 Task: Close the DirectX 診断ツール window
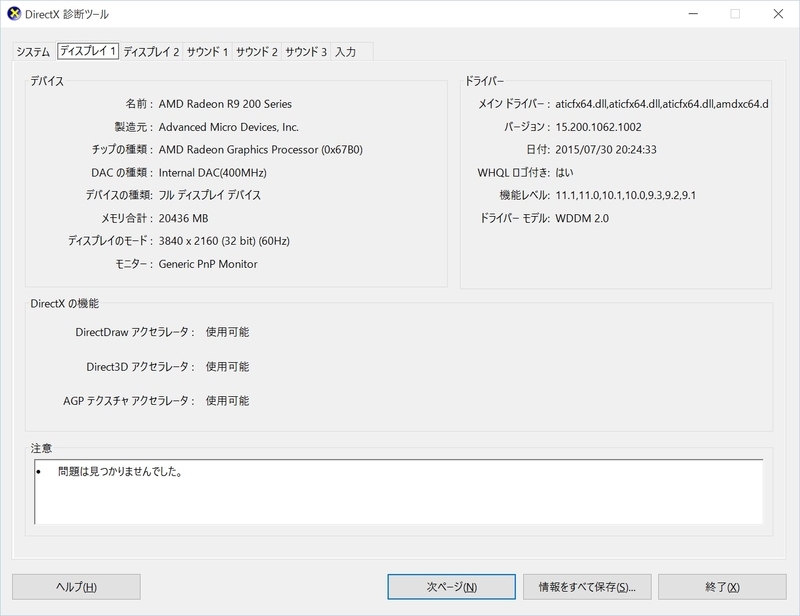point(778,14)
